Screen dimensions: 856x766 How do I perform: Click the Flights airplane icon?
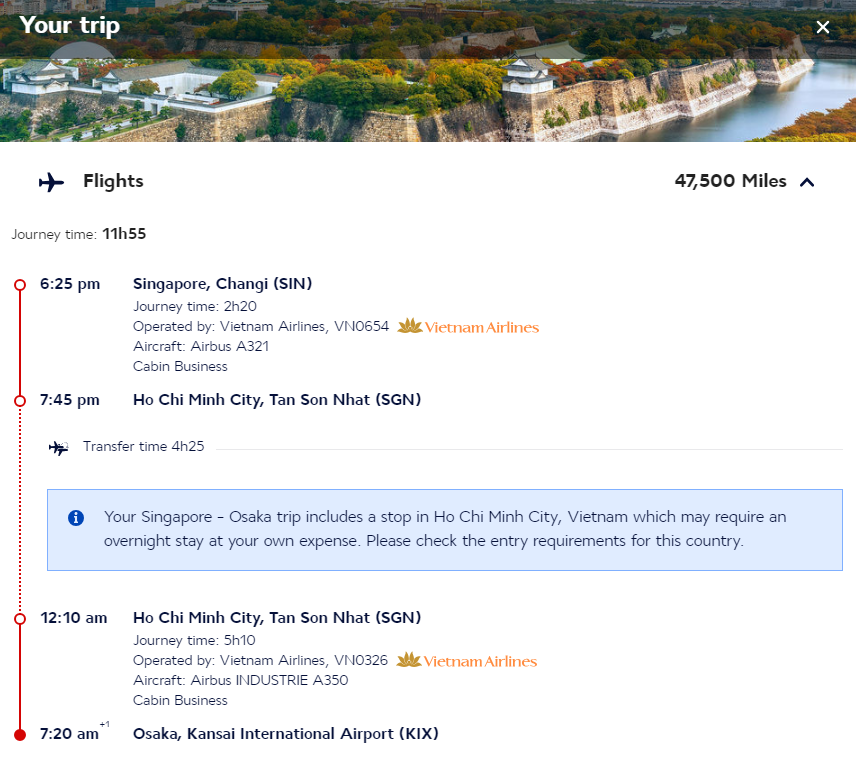click(51, 182)
